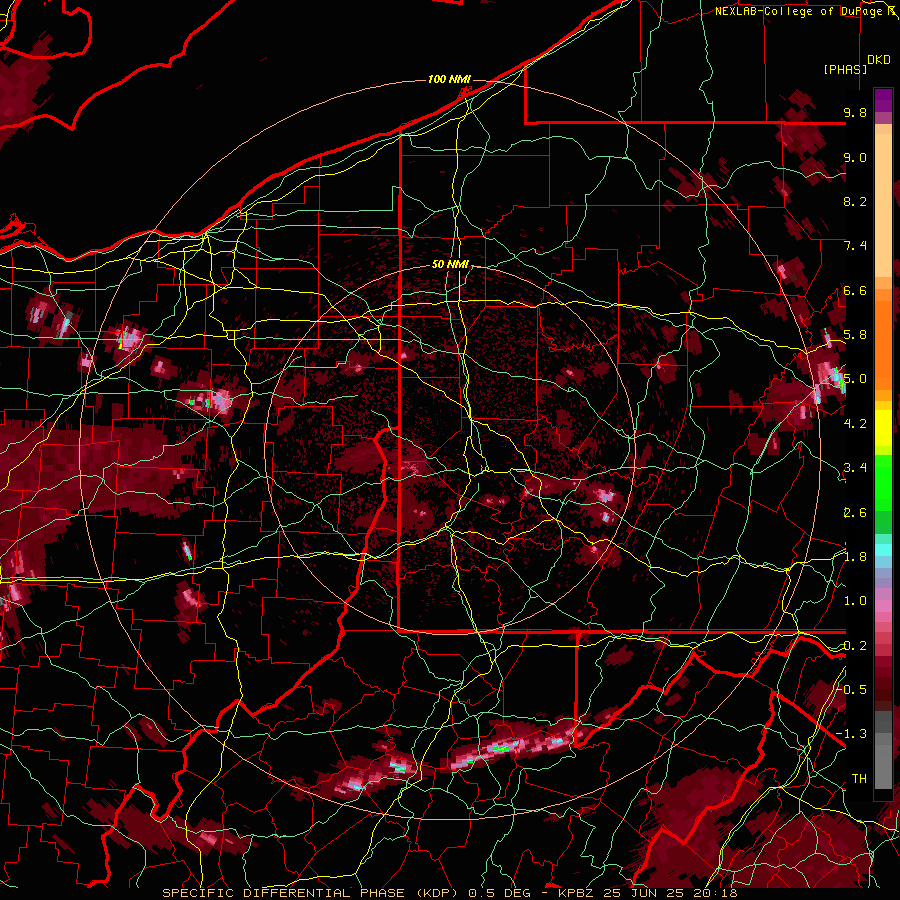Click the -1.3 value on the scale

(x=851, y=734)
